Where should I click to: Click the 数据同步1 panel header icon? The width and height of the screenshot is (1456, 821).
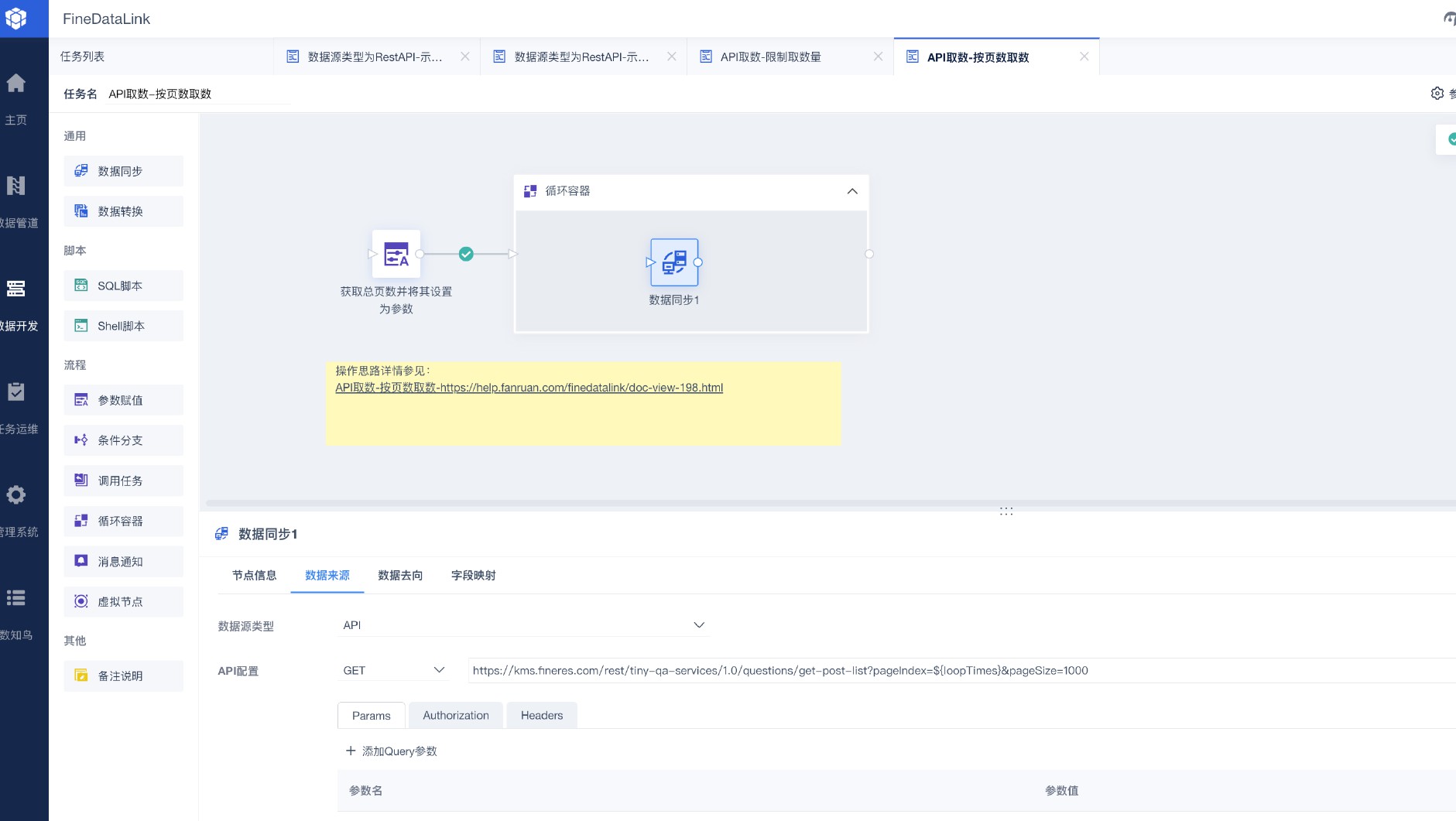221,534
